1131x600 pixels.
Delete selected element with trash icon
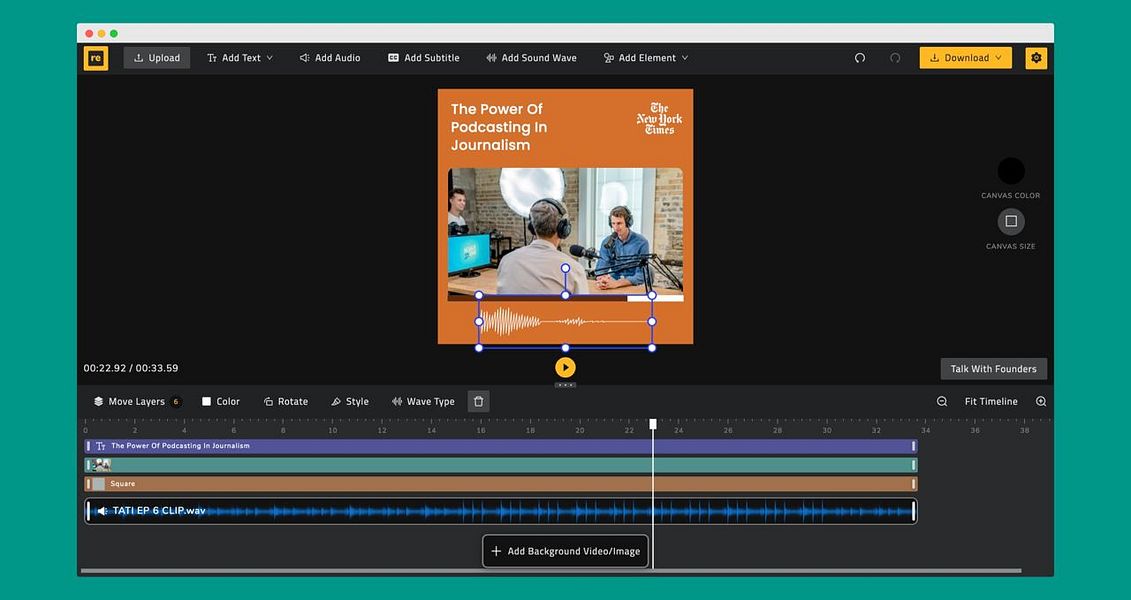(478, 402)
